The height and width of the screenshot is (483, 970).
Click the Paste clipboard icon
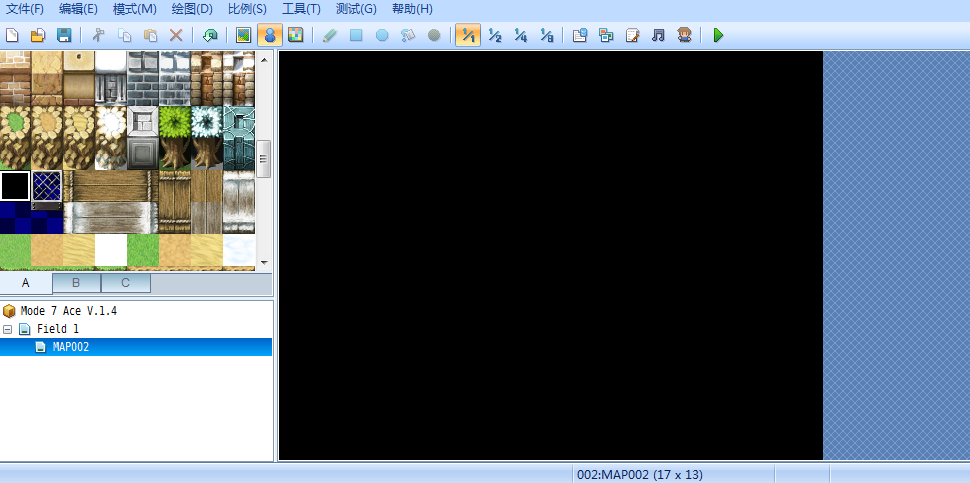(150, 35)
